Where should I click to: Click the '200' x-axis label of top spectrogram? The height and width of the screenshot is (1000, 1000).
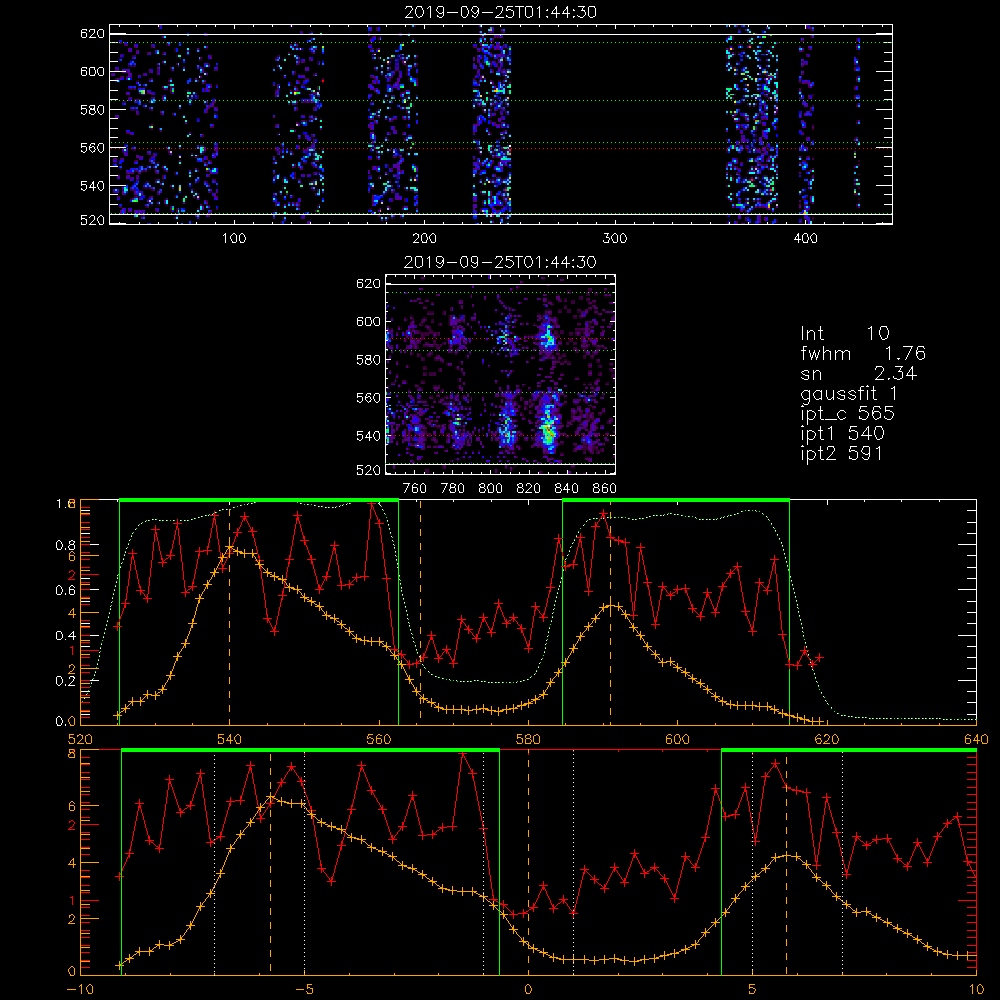(x=424, y=239)
